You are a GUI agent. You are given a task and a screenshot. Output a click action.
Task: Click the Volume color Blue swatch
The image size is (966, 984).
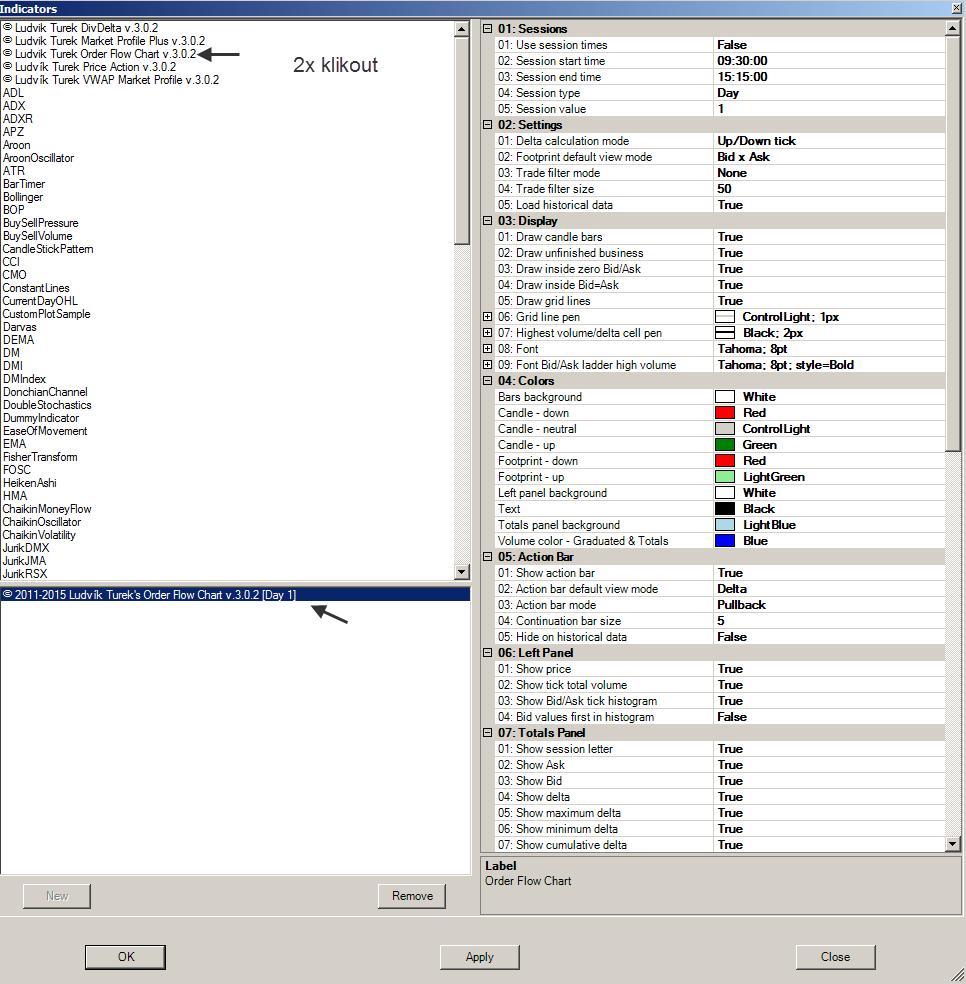tap(725, 541)
